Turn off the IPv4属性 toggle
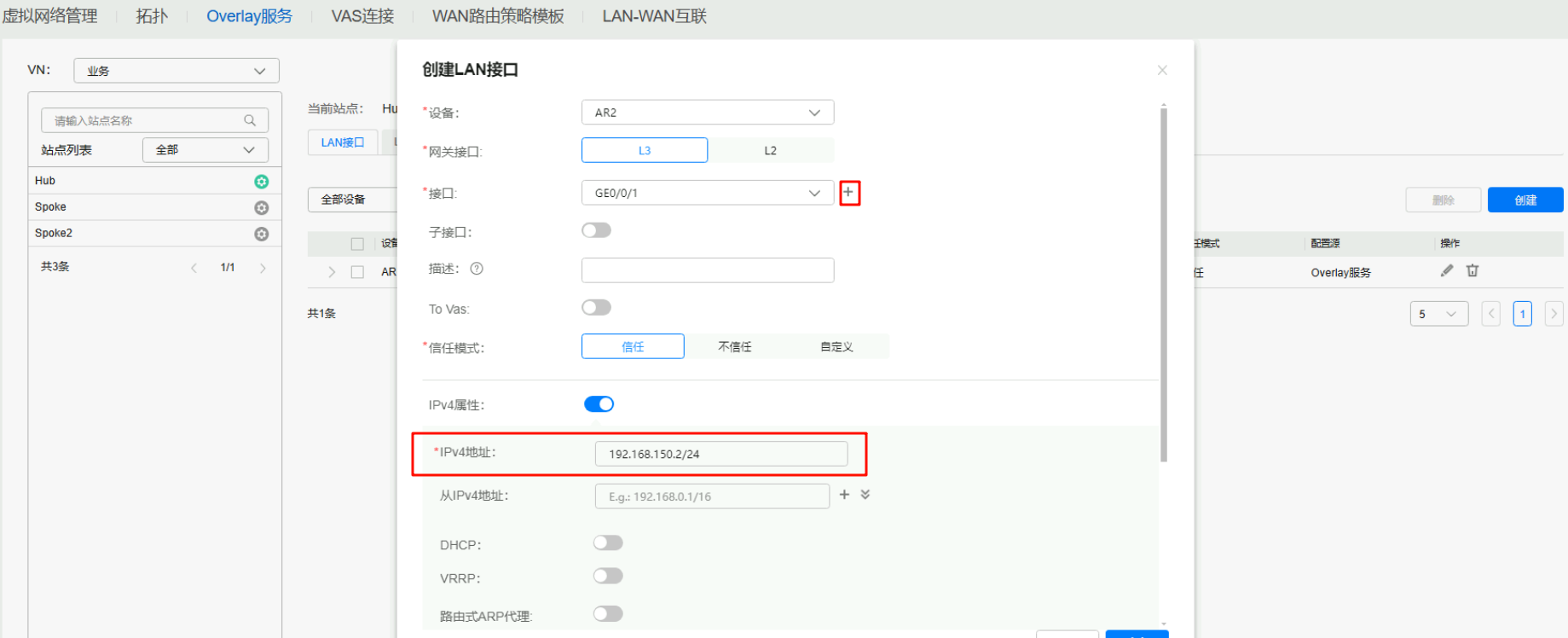The height and width of the screenshot is (638, 1568). (599, 404)
